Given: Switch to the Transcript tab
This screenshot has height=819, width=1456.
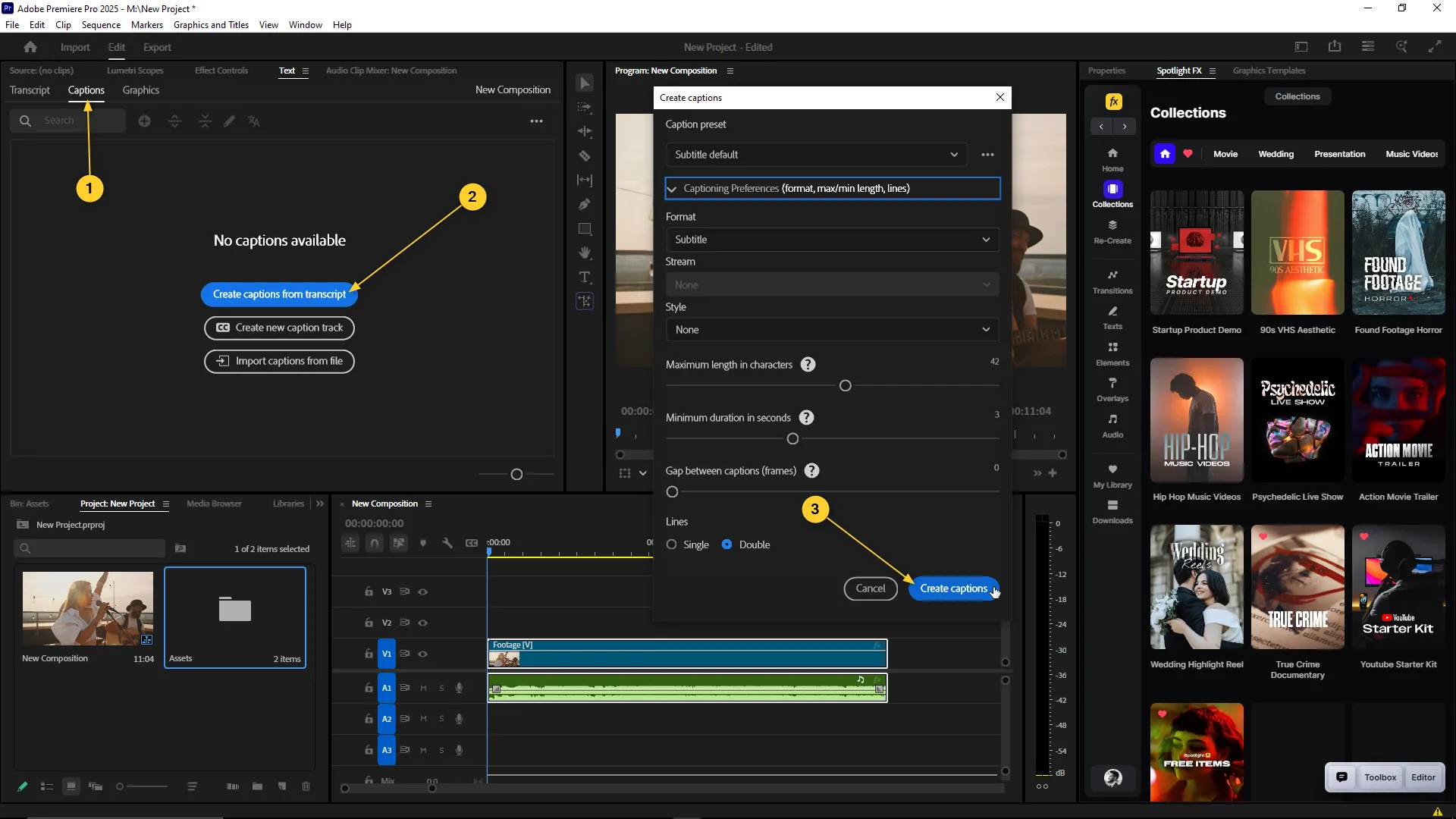Looking at the screenshot, I should point(30,90).
